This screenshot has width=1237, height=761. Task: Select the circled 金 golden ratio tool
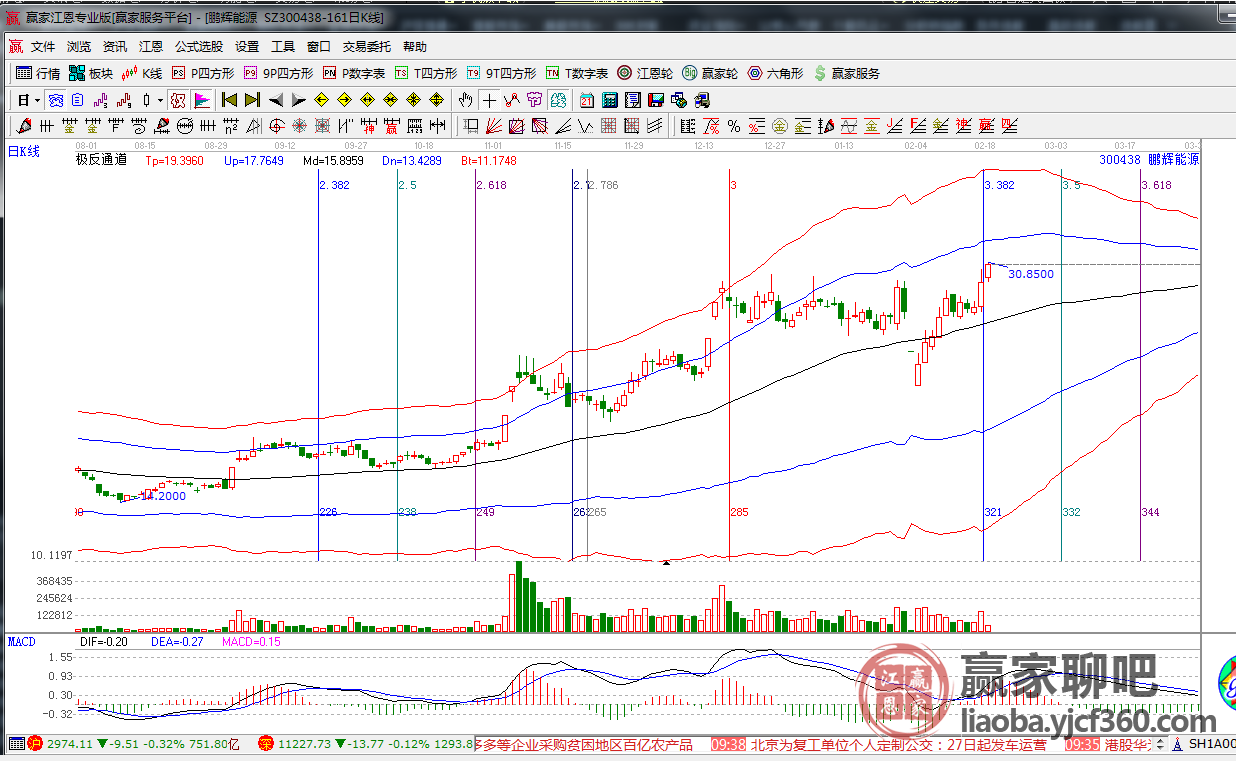[779, 126]
